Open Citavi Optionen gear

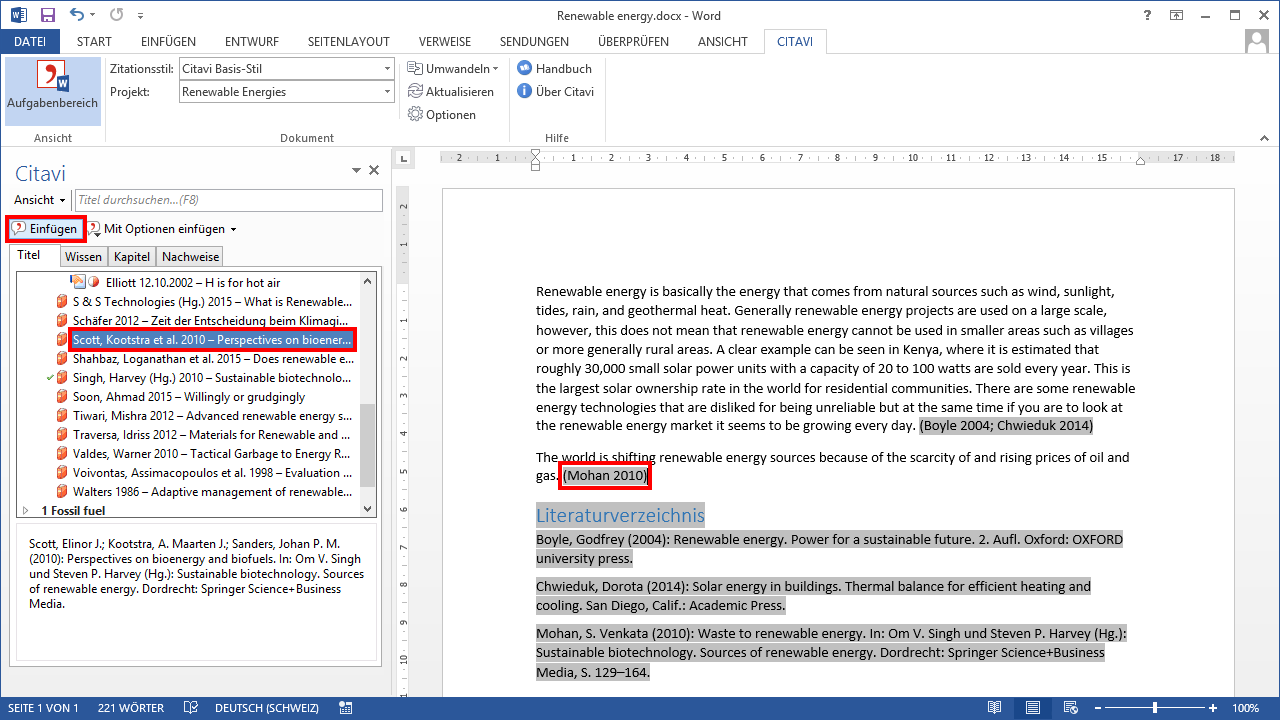coord(442,114)
